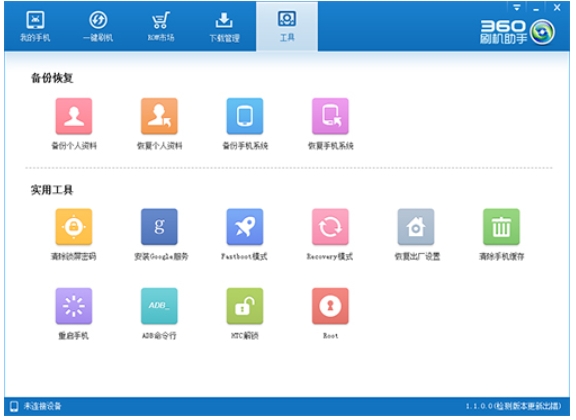Open 清除锁屏密码 lock icon
Viewport: 576px width, 420px height.
74,227
